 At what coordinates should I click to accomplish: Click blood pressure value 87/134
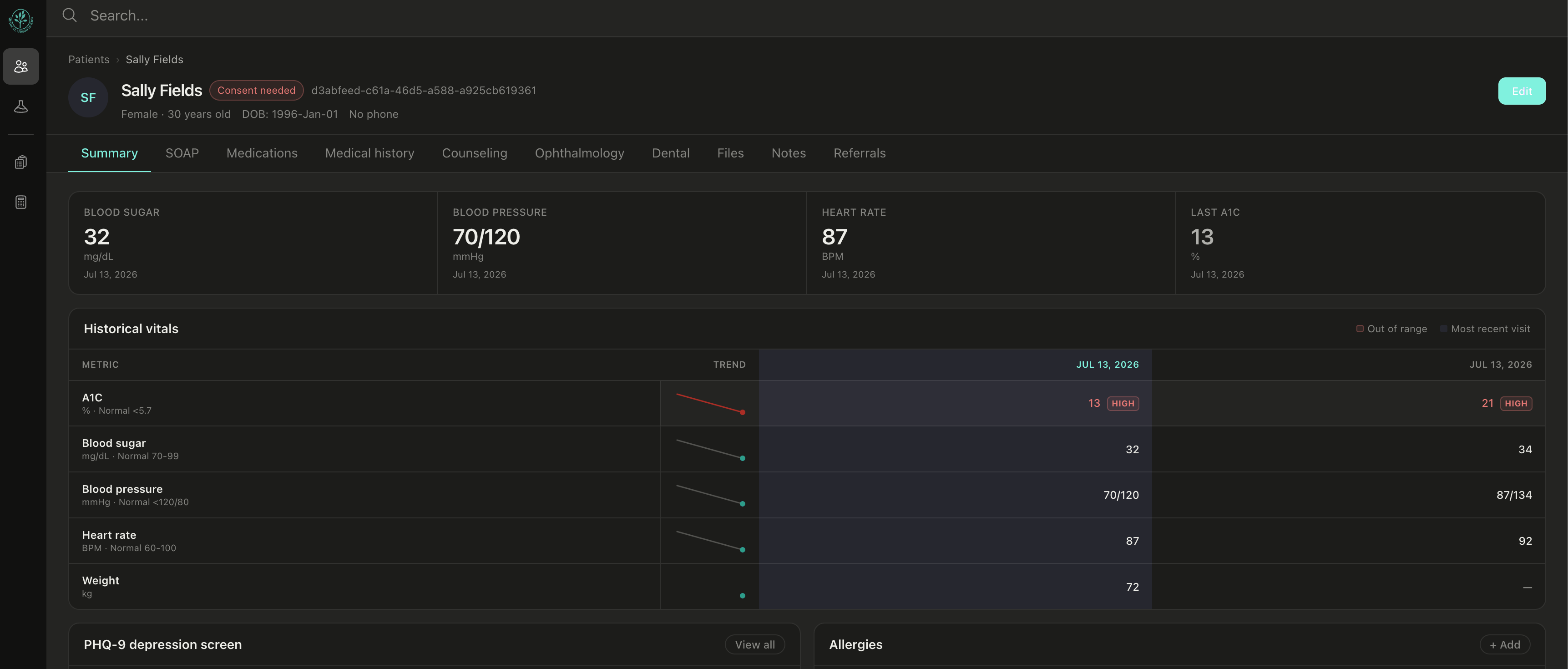tap(1514, 495)
